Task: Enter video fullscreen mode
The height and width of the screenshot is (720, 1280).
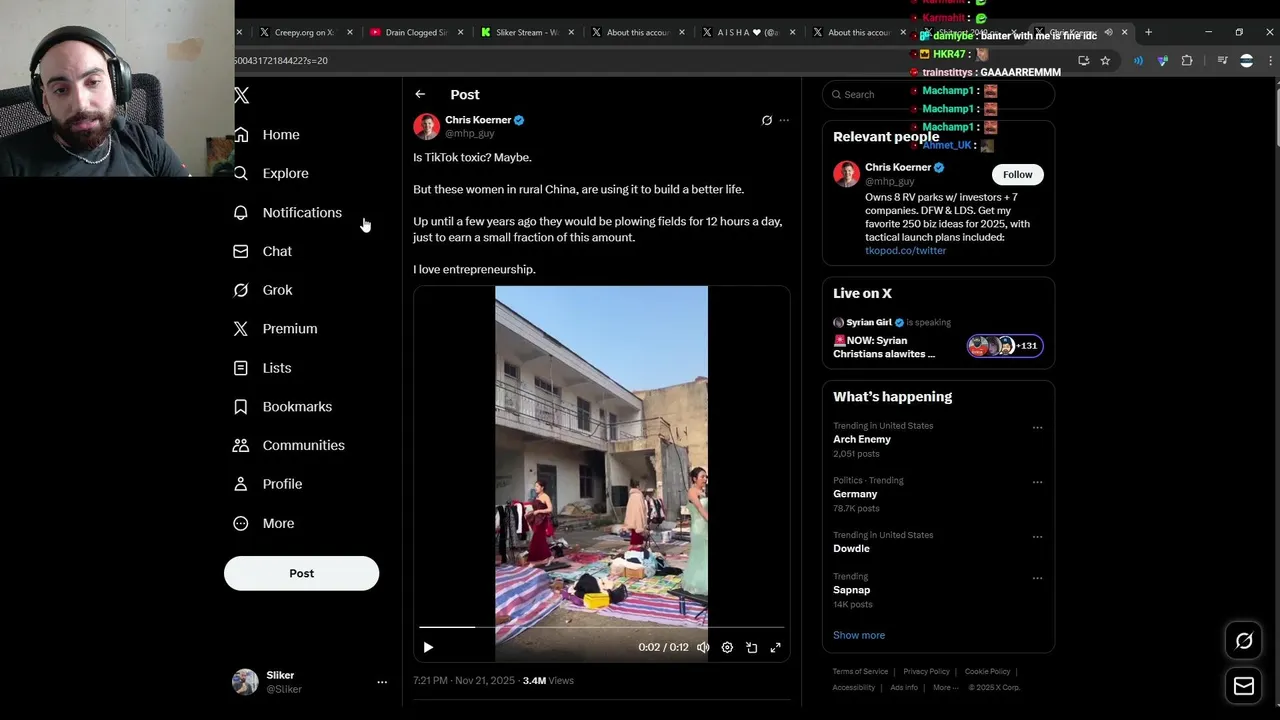Action: [775, 648]
